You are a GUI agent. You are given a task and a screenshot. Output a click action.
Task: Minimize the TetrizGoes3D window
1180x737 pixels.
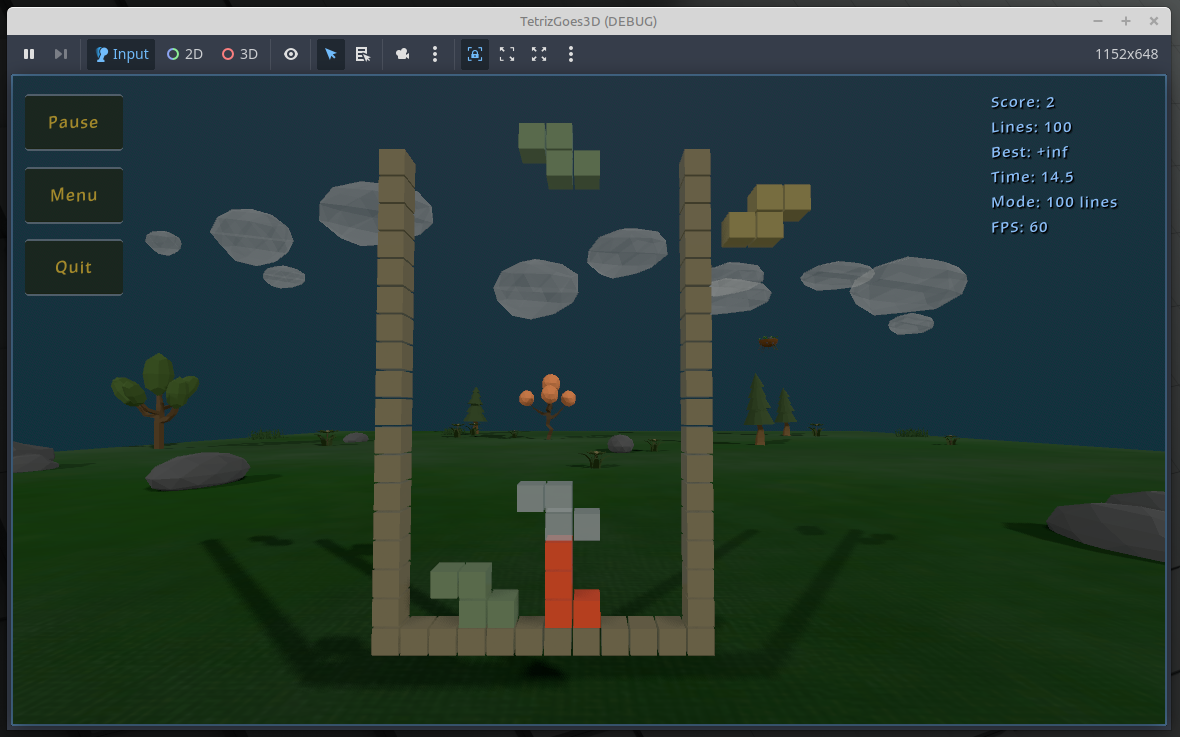click(1098, 21)
